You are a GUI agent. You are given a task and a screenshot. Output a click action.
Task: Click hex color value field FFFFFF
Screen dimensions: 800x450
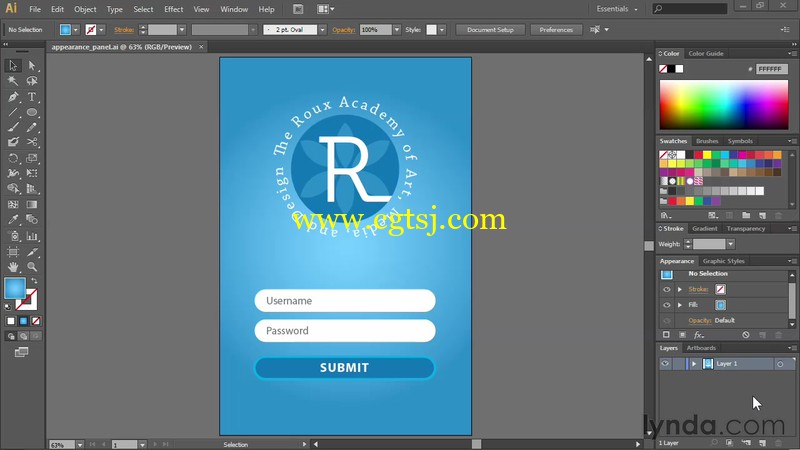pos(771,69)
